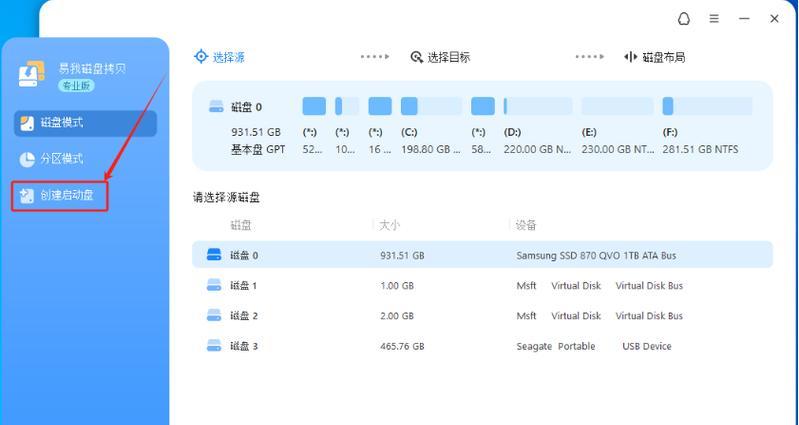The width and height of the screenshot is (799, 425).
Task: Select the 磁盘 1 disk icon
Action: [x=214, y=285]
